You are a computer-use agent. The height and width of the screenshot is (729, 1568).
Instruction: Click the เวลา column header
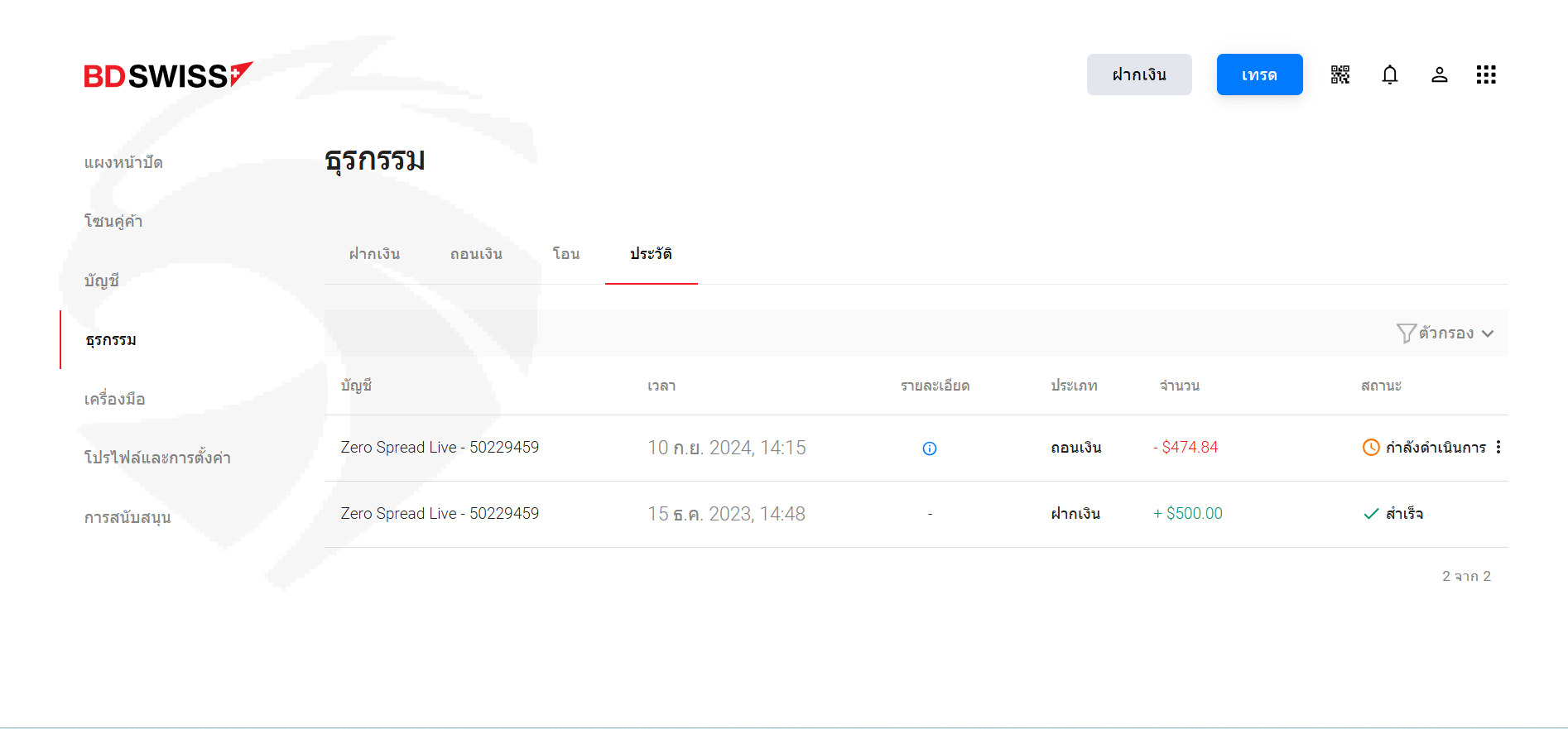tap(661, 386)
